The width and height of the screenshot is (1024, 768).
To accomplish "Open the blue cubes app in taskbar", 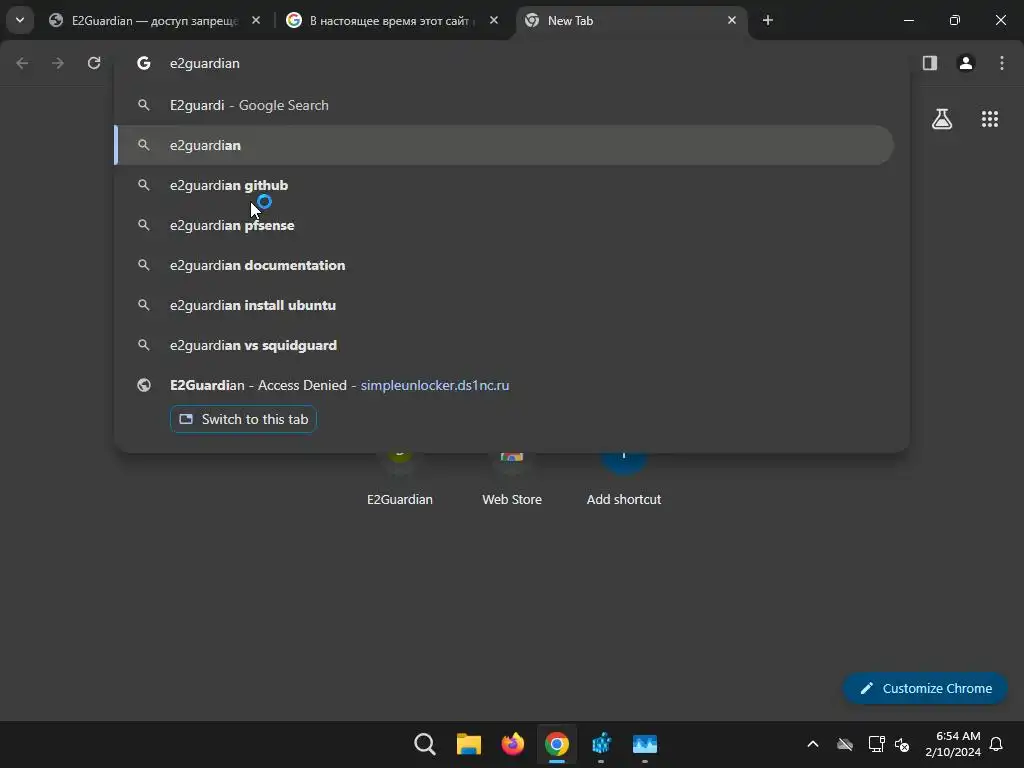I will point(601,744).
